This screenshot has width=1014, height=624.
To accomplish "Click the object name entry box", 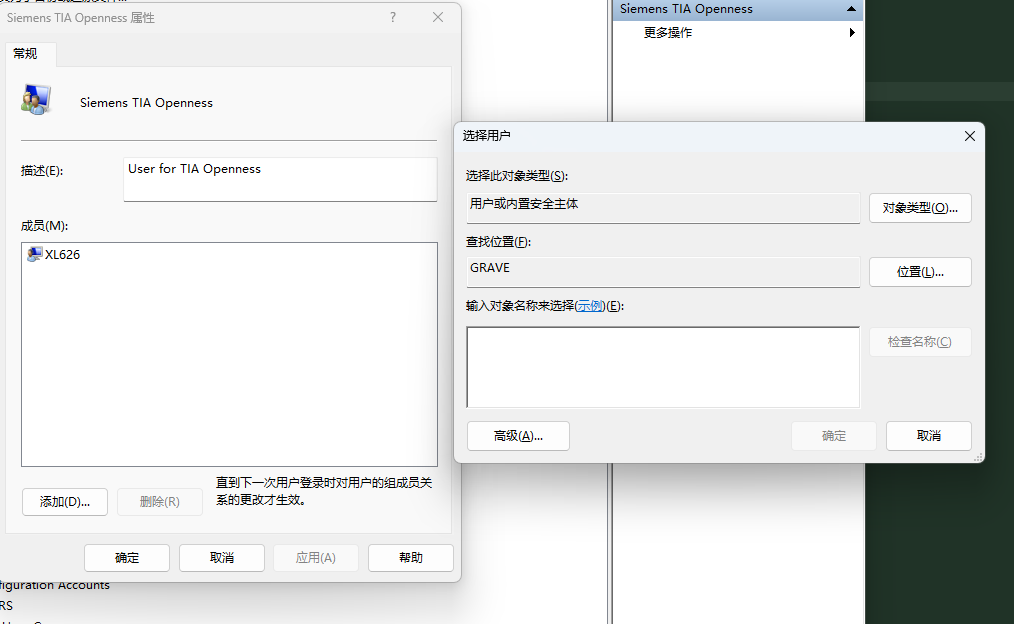I will pyautogui.click(x=663, y=367).
